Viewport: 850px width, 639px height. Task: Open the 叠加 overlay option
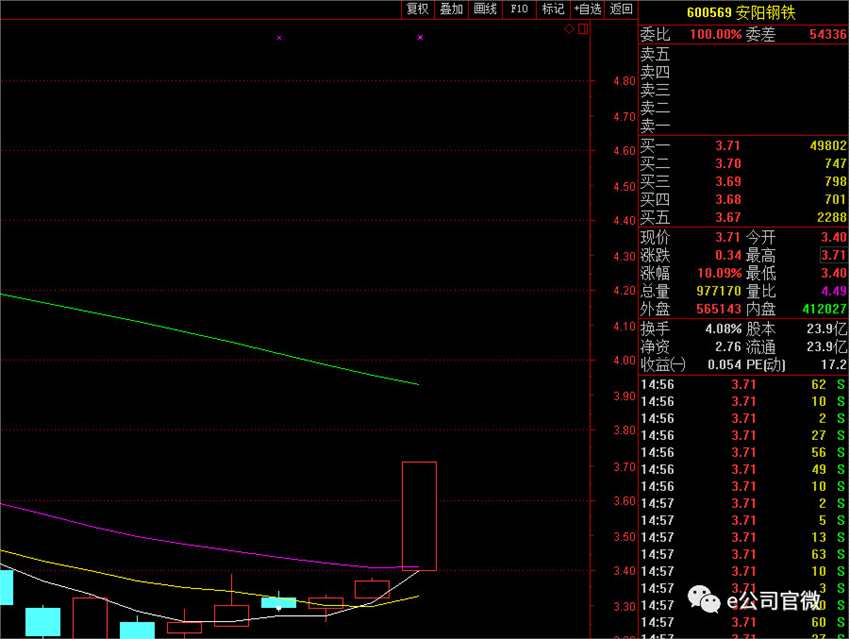tap(451, 9)
